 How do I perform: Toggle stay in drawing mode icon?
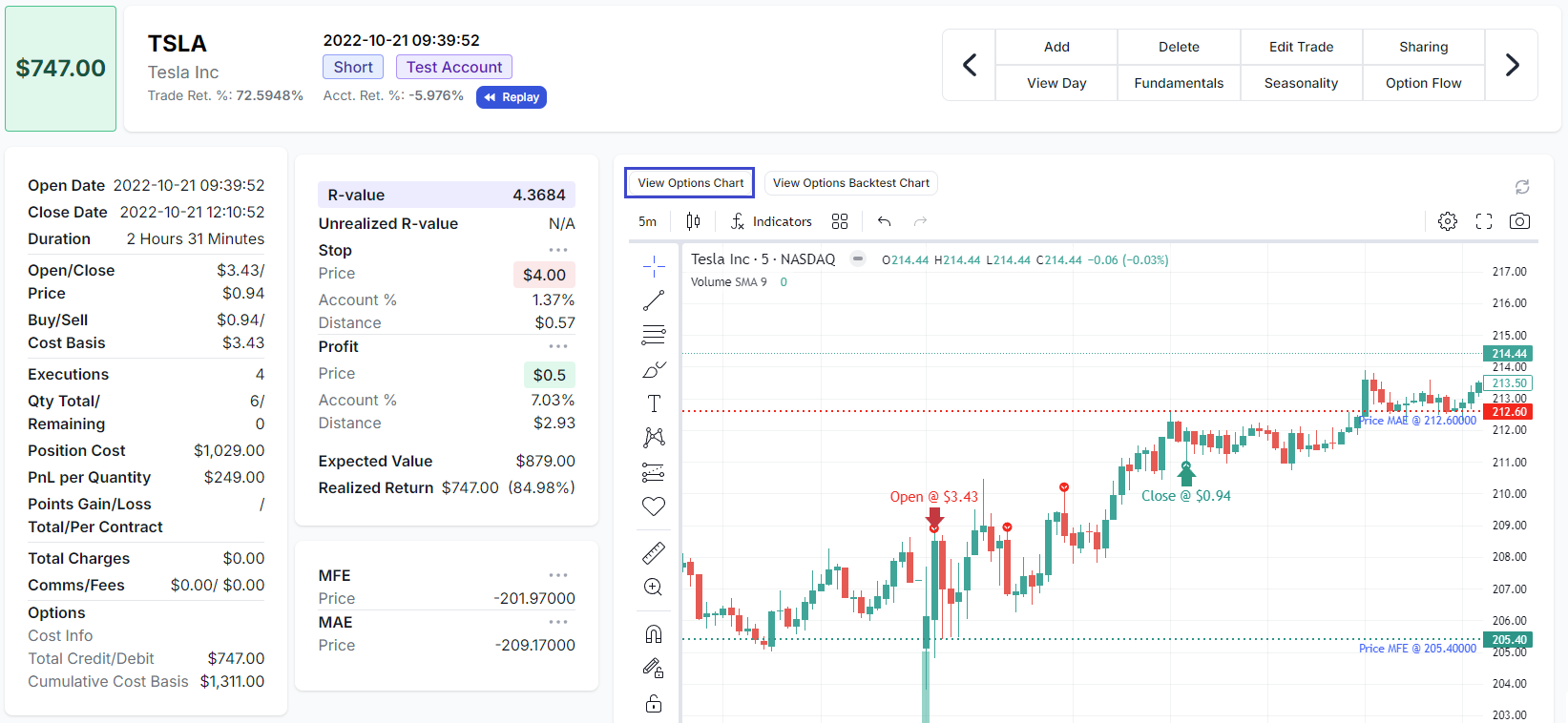pos(654,668)
